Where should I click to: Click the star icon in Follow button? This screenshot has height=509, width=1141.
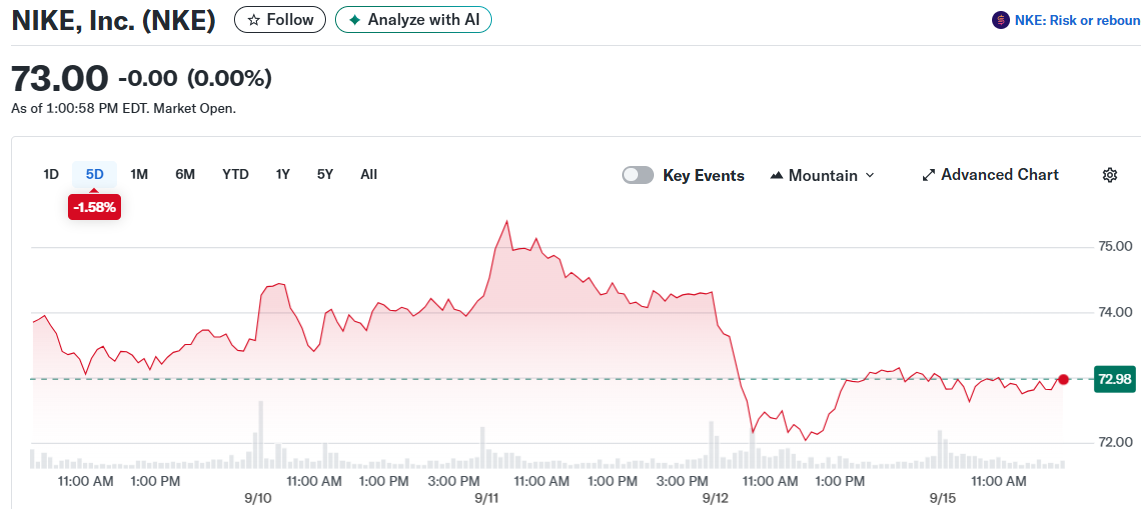[x=254, y=20]
